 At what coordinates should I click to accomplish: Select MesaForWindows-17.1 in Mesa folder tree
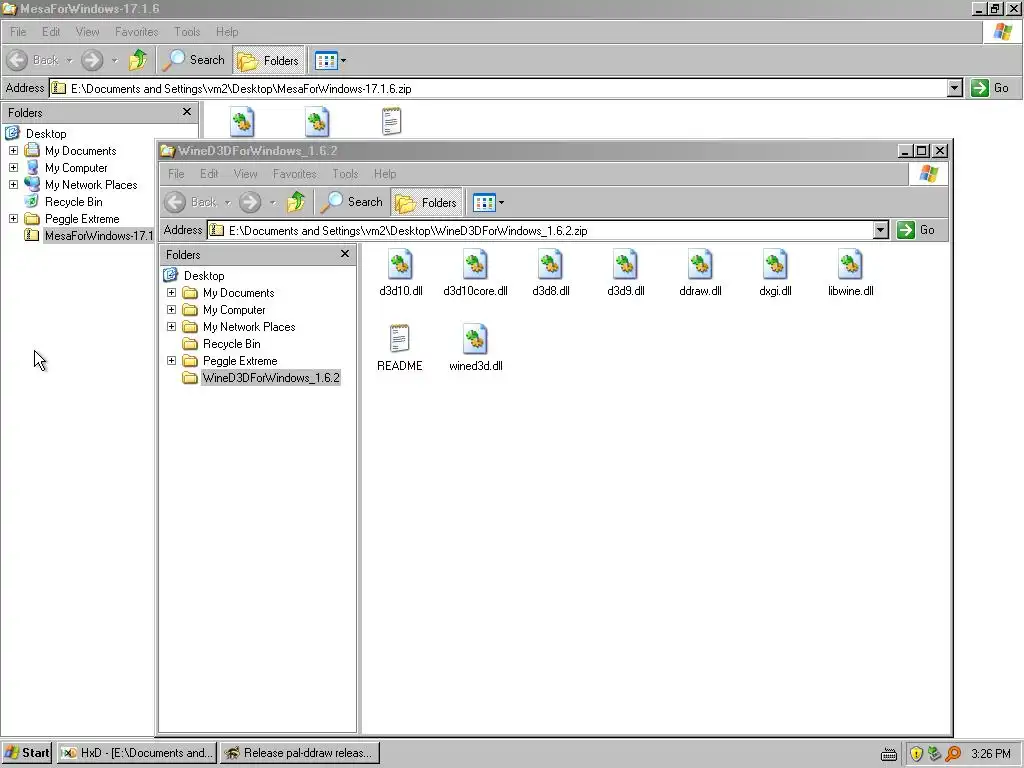coord(99,236)
